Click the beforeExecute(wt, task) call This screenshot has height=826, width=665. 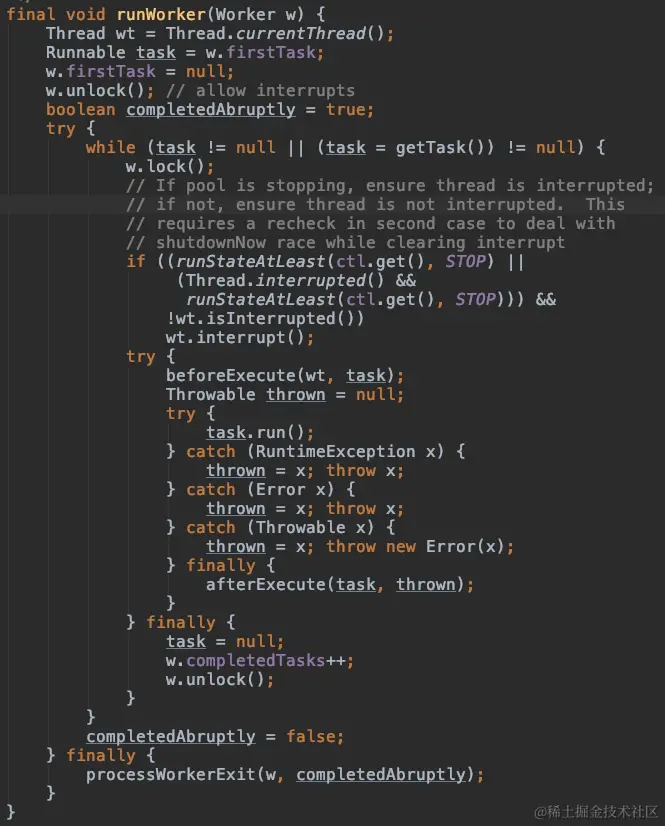(x=285, y=376)
